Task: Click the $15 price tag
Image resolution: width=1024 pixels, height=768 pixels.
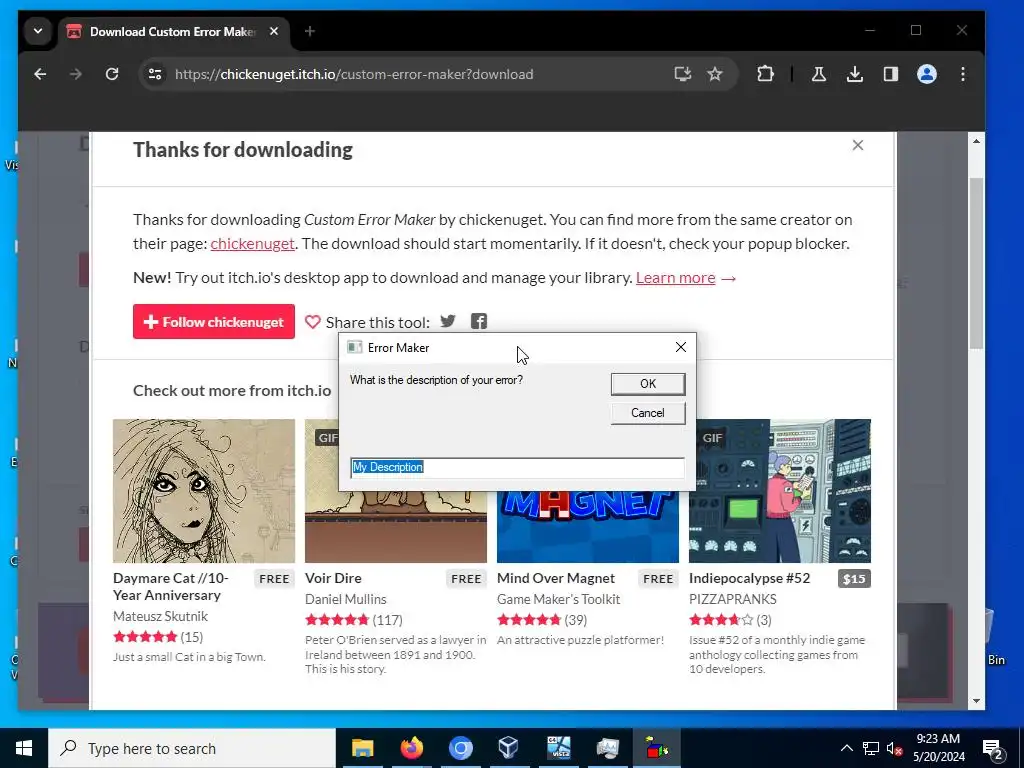Action: tap(854, 579)
